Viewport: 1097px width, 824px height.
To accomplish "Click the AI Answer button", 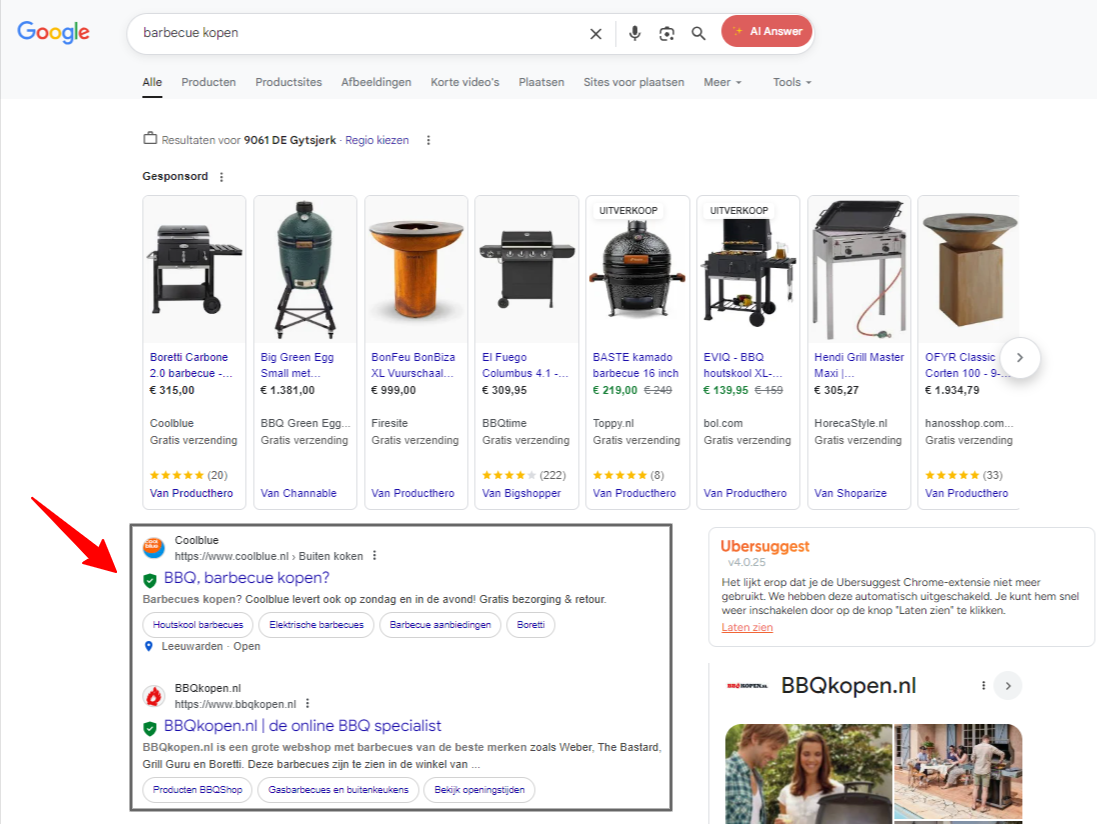I will 767,31.
